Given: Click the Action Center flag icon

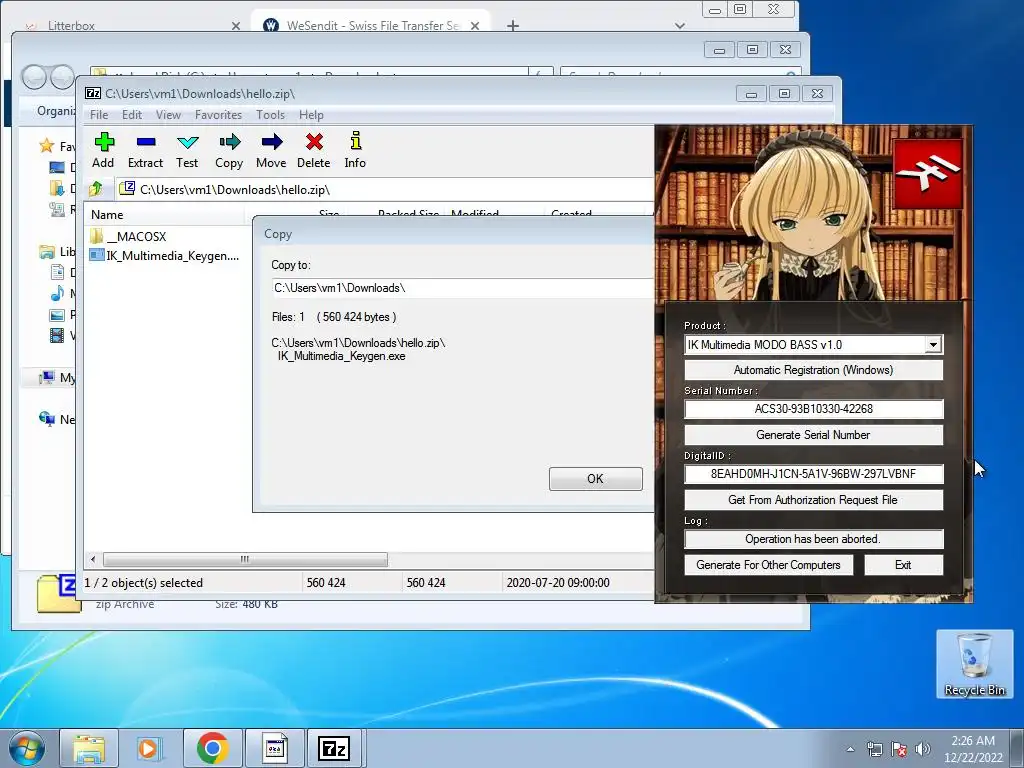Looking at the screenshot, I should pyautogui.click(x=899, y=749).
